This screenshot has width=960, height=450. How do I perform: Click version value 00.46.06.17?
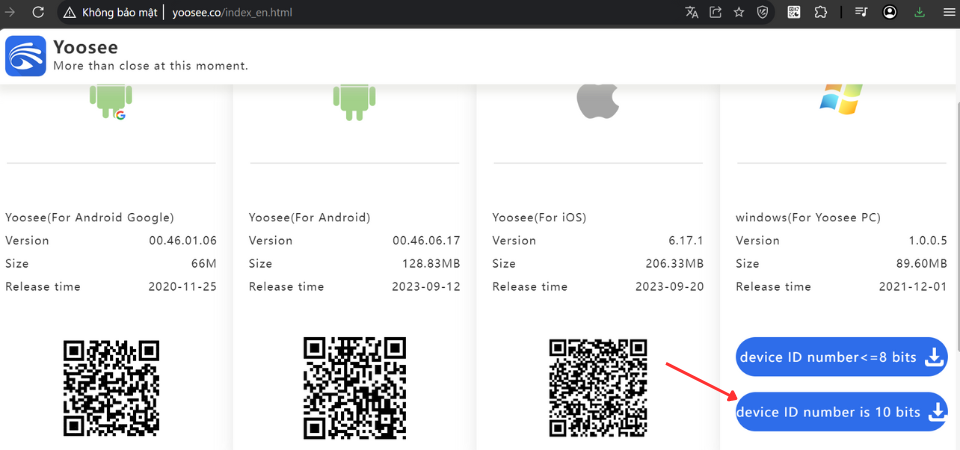pos(426,241)
